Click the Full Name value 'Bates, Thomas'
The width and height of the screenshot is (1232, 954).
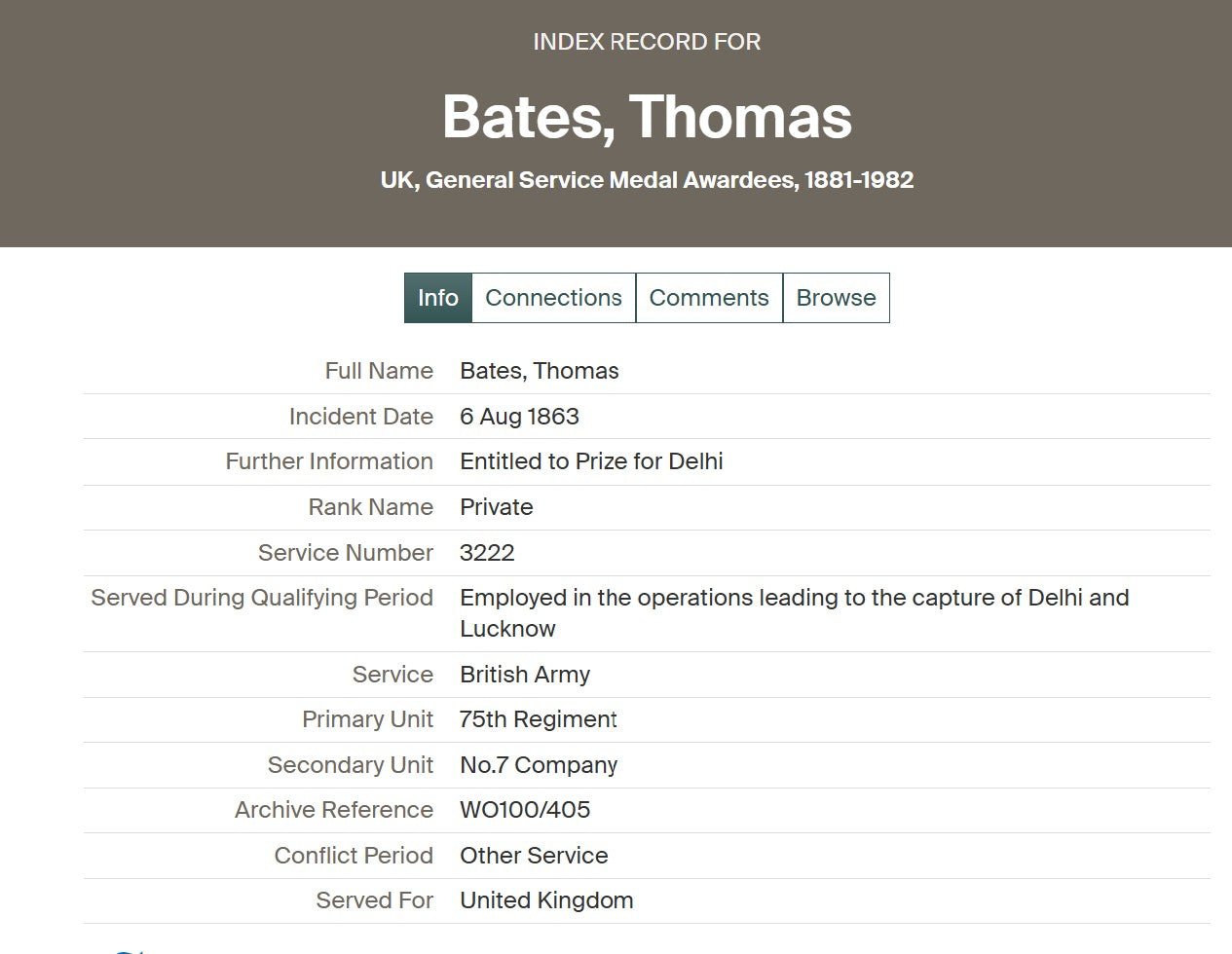(539, 371)
